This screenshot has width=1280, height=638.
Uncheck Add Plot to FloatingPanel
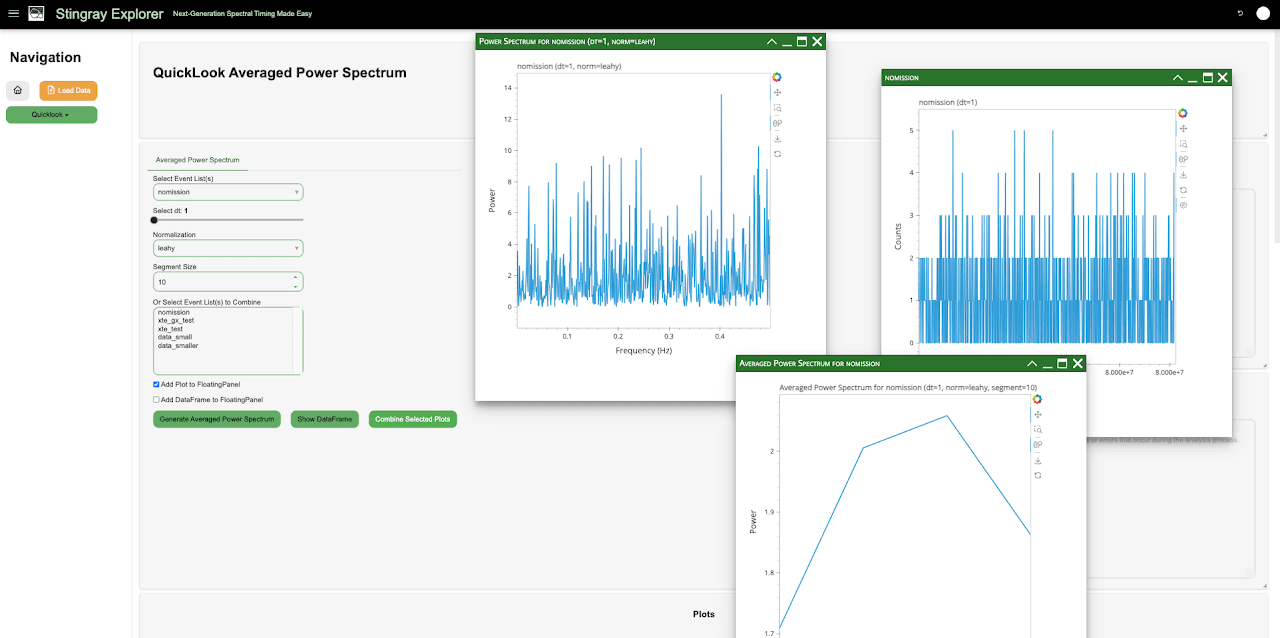[x=156, y=384]
